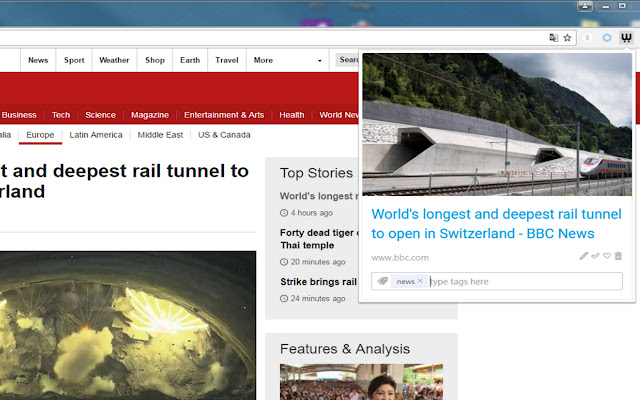Go to Science news category

click(x=100, y=115)
